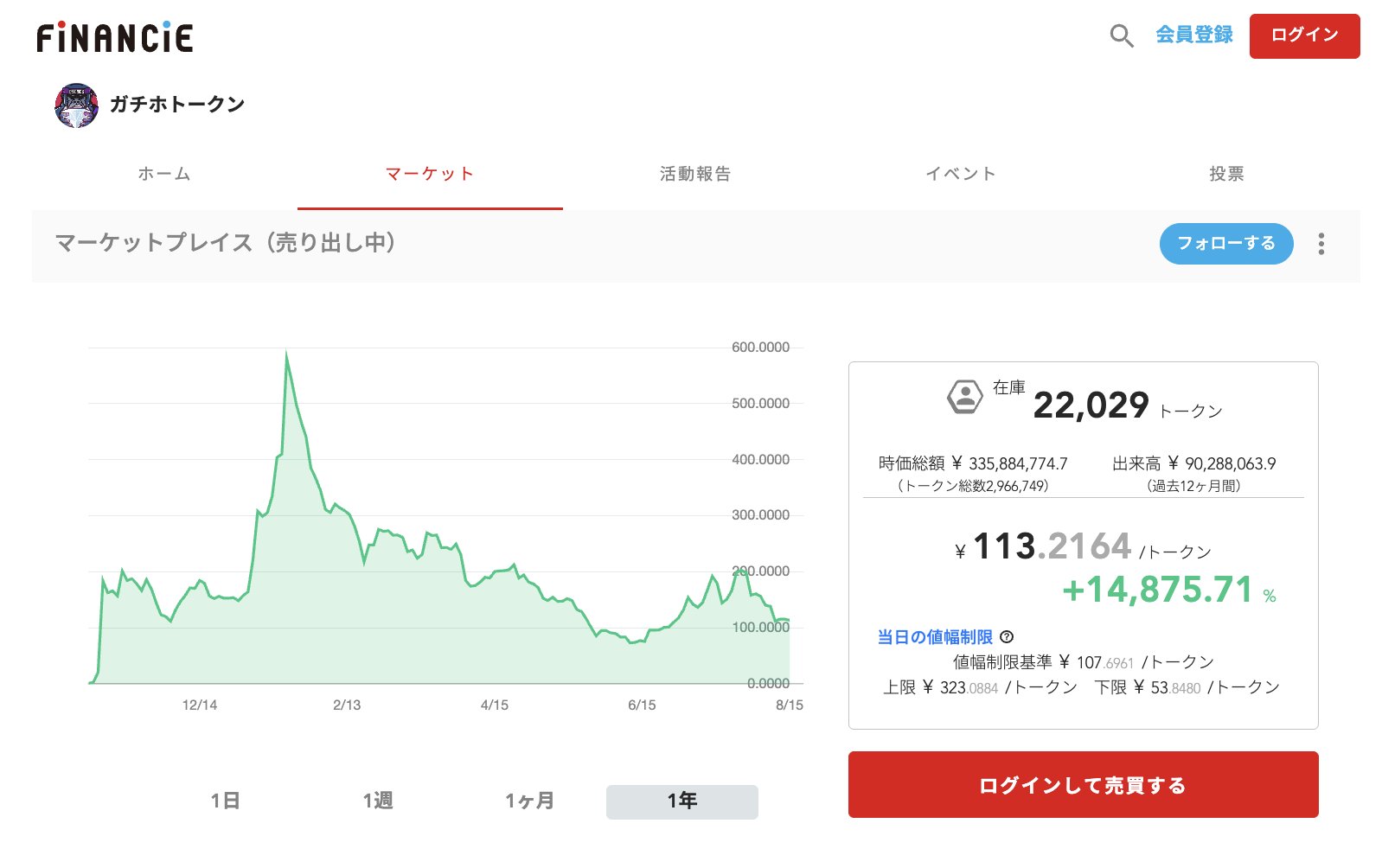Open search with magnifier icon

coord(1122,35)
